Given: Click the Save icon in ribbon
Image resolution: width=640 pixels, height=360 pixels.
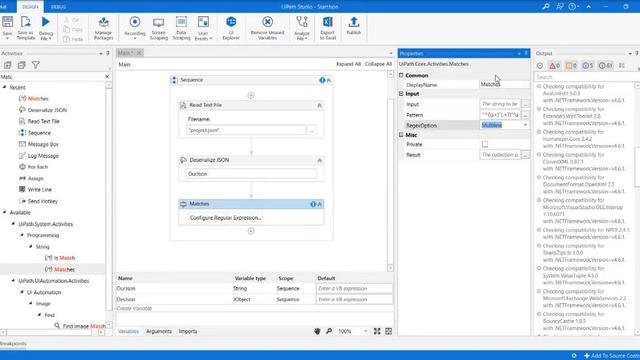Looking at the screenshot, I should pos(8,22).
